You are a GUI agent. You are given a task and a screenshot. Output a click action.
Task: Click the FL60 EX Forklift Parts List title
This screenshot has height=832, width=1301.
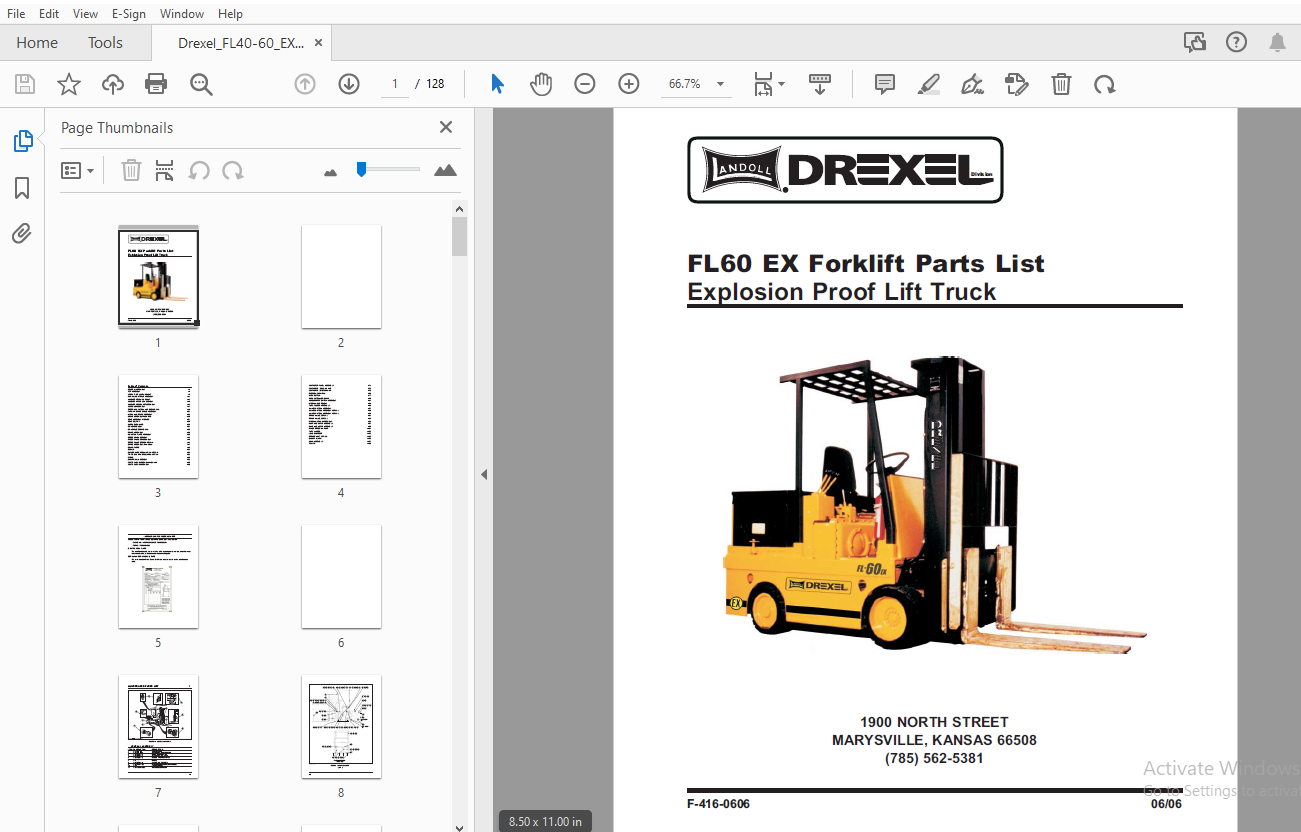[866, 264]
